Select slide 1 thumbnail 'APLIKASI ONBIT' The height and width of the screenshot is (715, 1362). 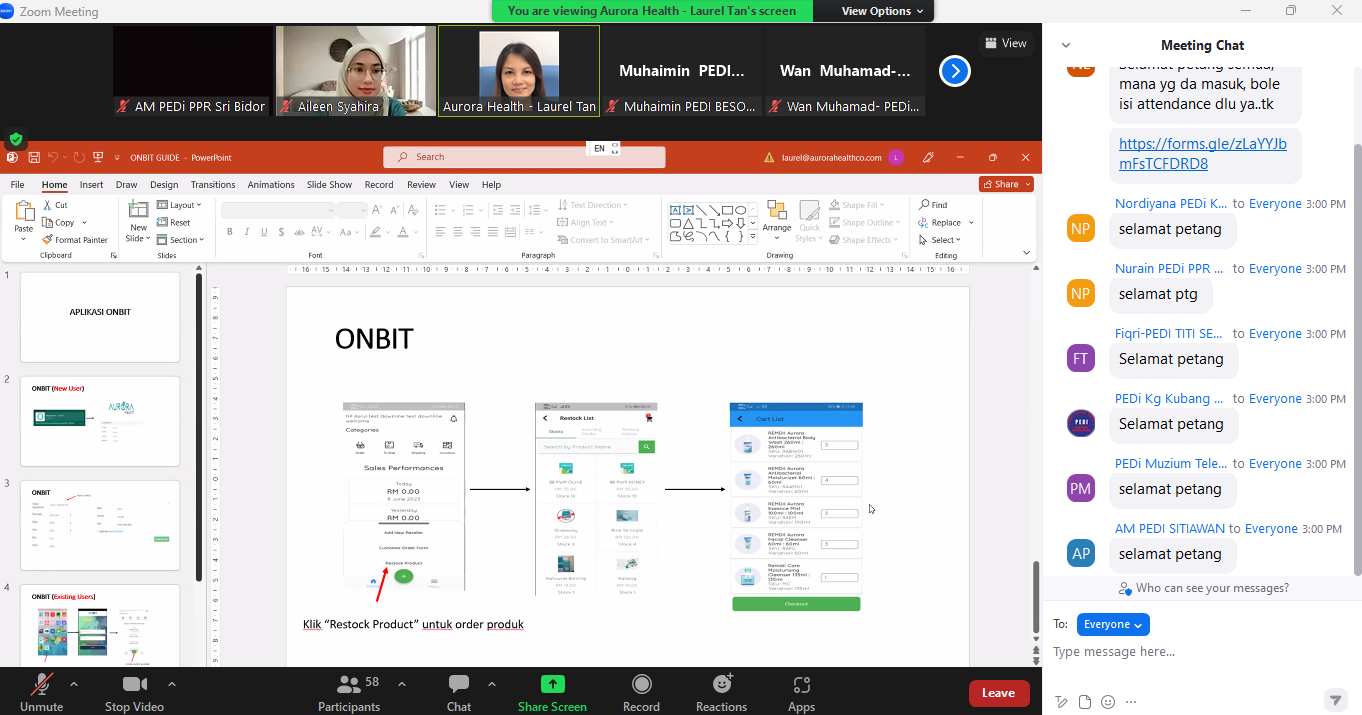click(100, 316)
